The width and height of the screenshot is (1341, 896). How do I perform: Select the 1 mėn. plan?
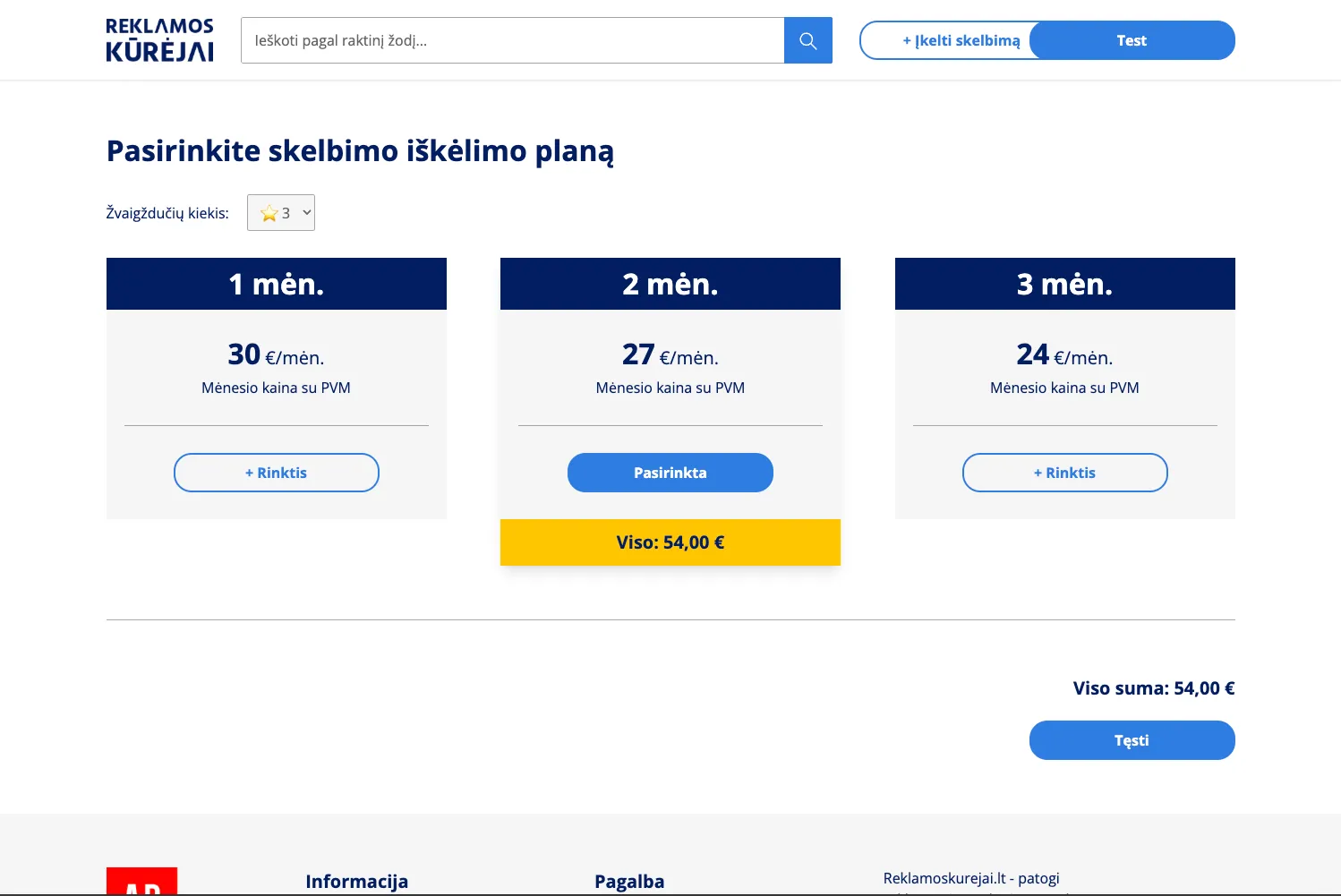[276, 473]
